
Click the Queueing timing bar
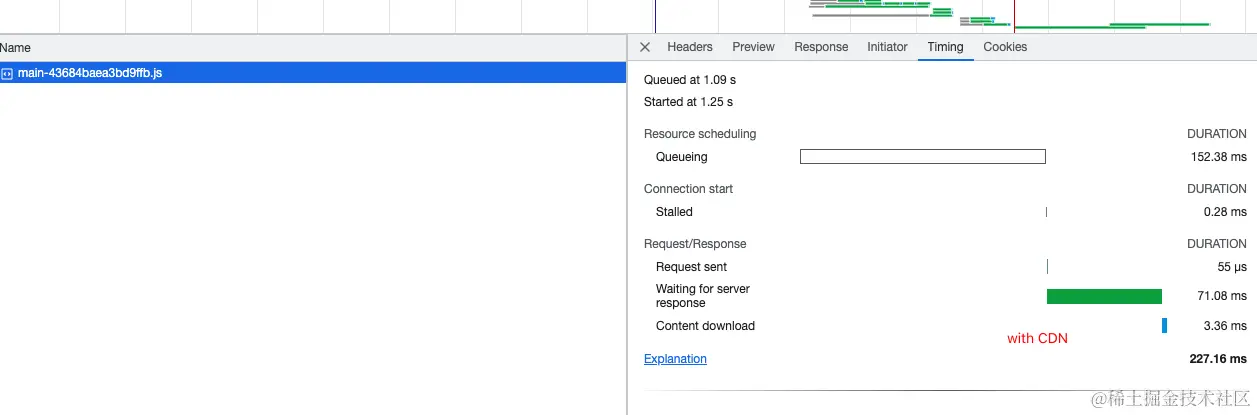click(x=922, y=157)
